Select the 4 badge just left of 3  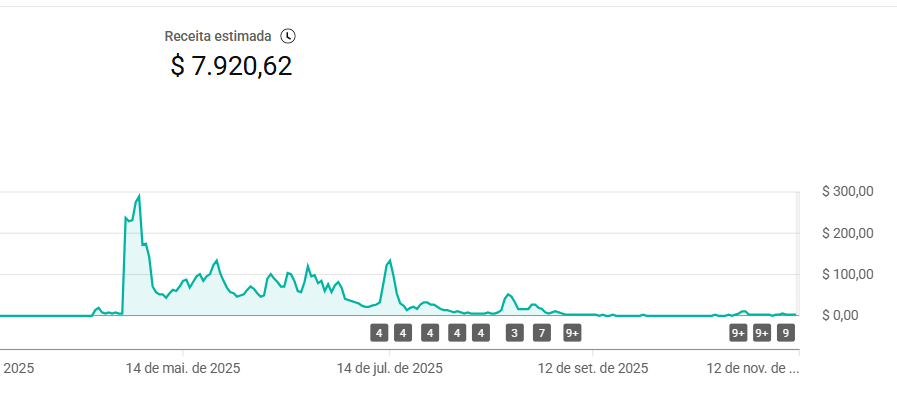coord(480,333)
